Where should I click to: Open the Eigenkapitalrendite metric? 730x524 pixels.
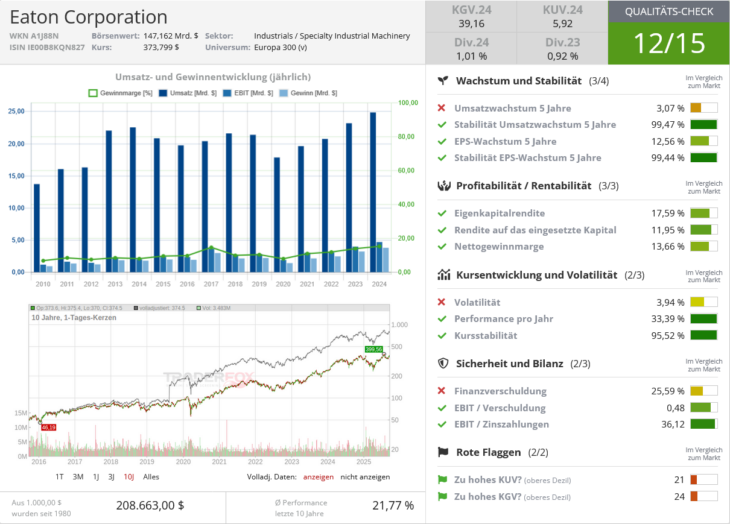click(500, 213)
